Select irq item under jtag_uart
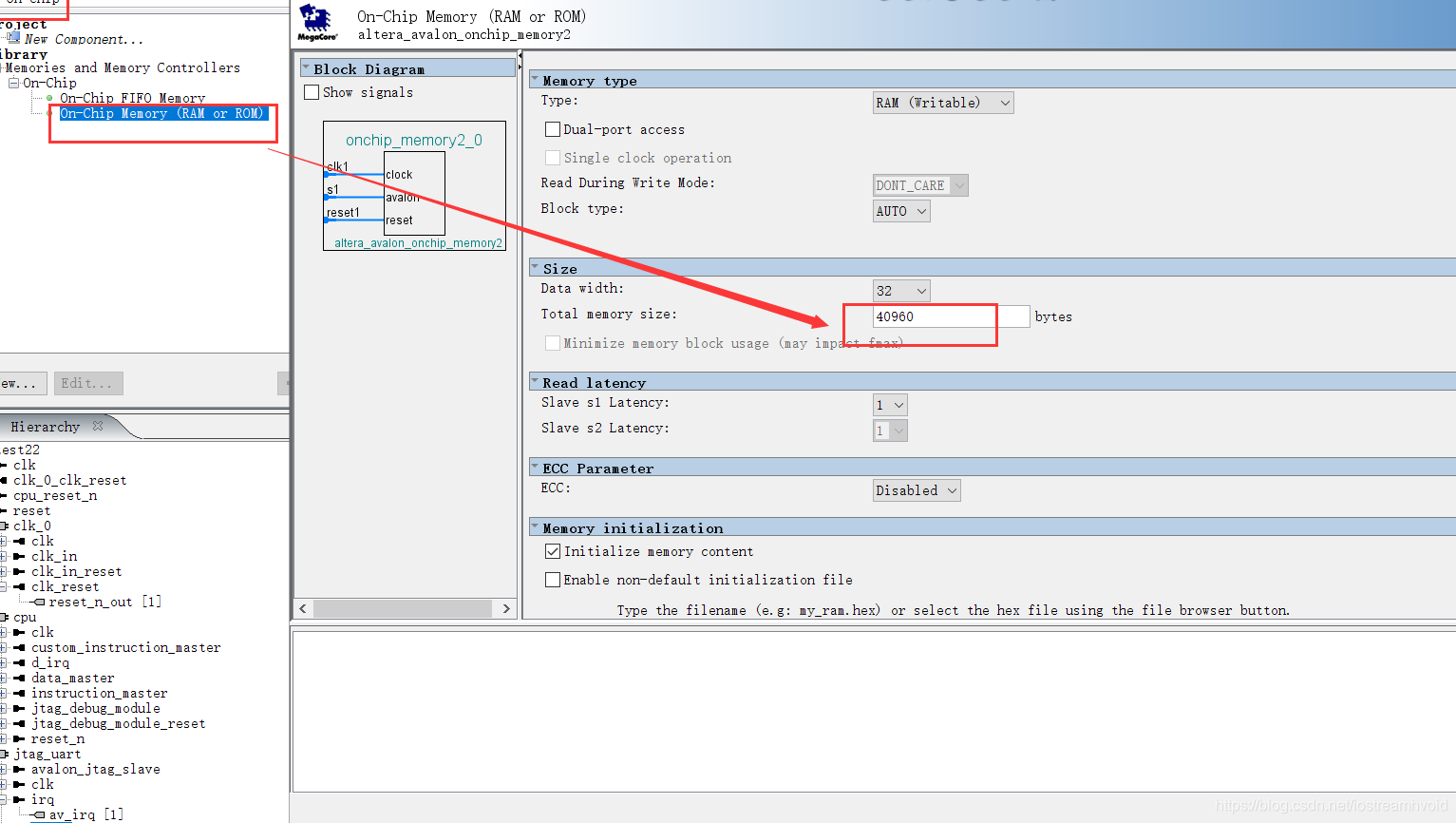 pyautogui.click(x=43, y=799)
